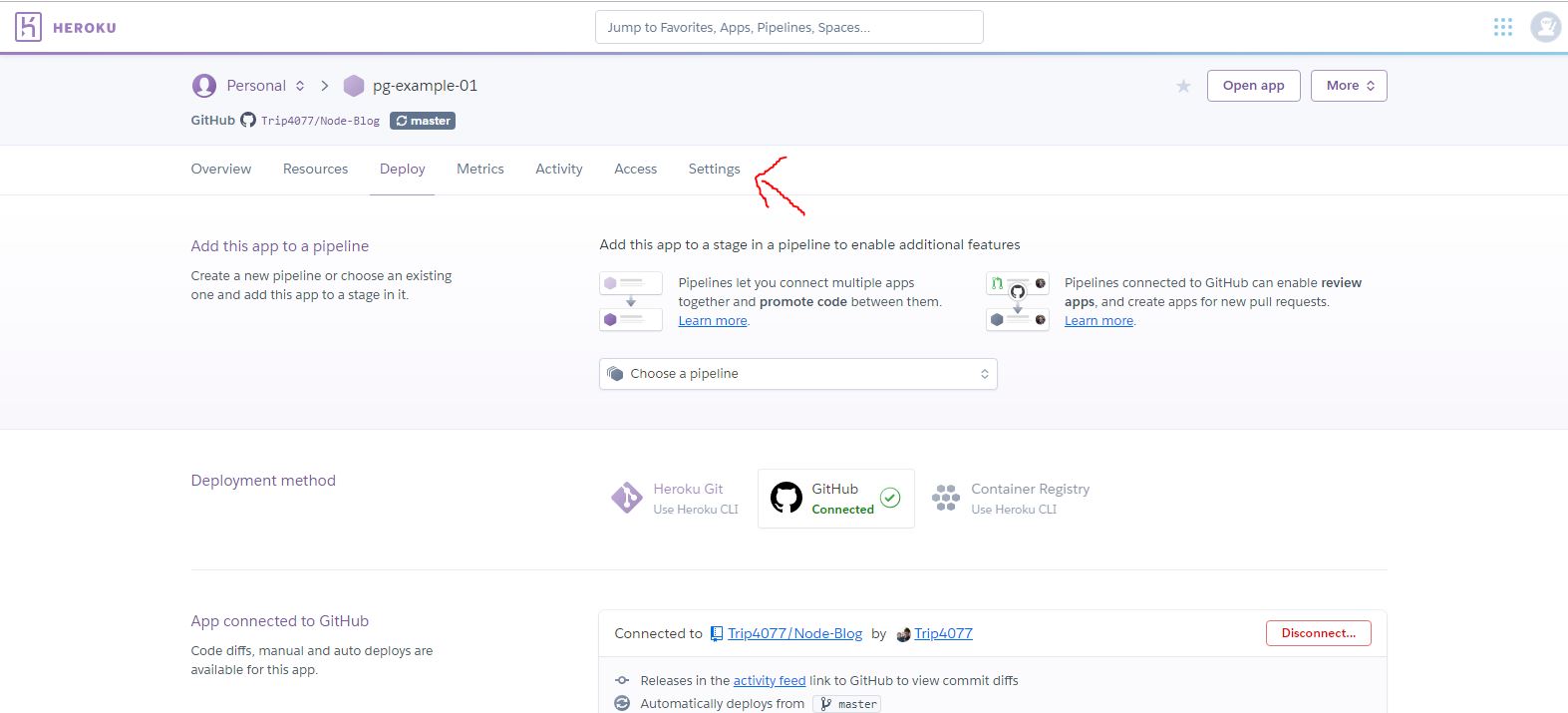The height and width of the screenshot is (713, 1568).
Task: Click the Disconnect button
Action: click(x=1319, y=633)
